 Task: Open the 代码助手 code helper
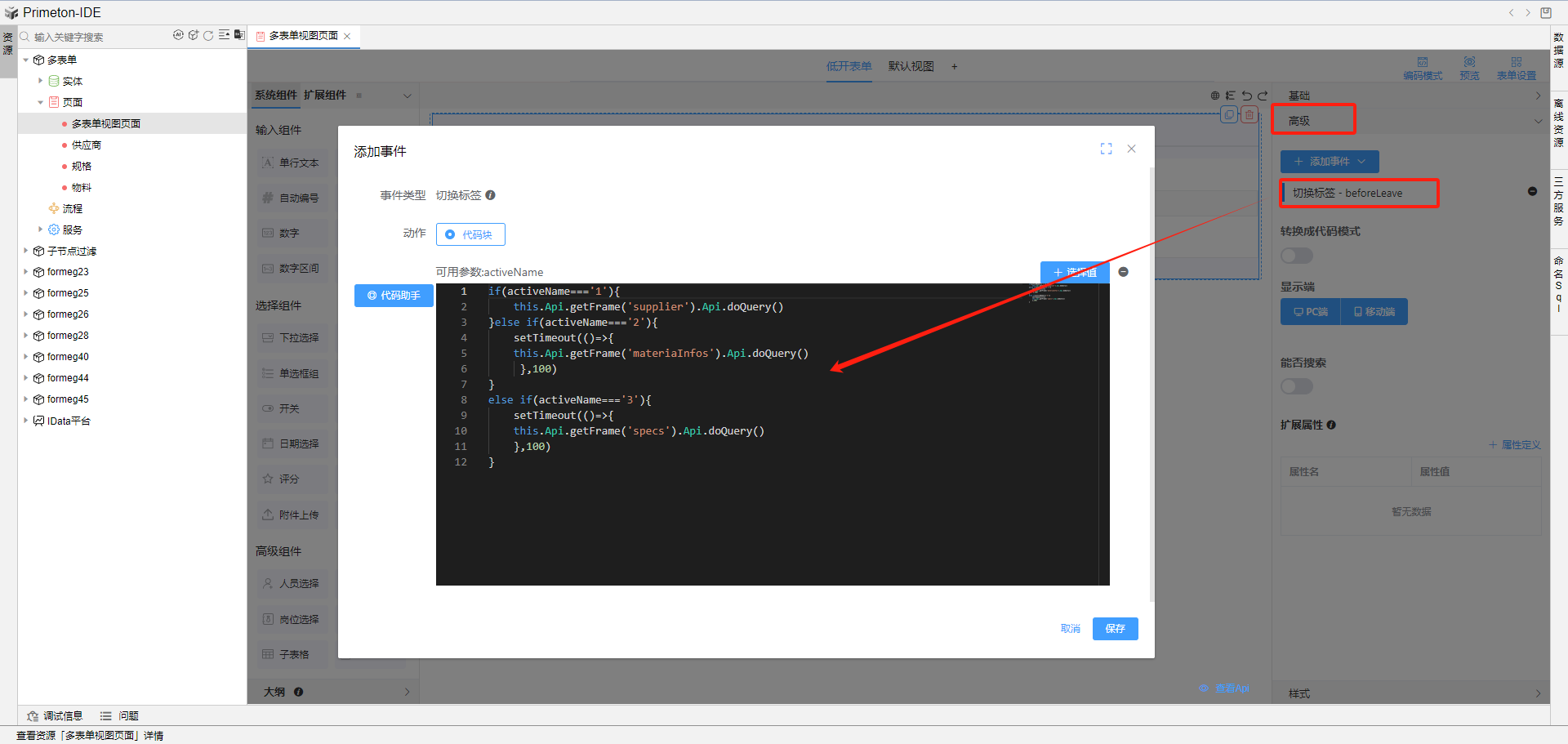(x=394, y=296)
